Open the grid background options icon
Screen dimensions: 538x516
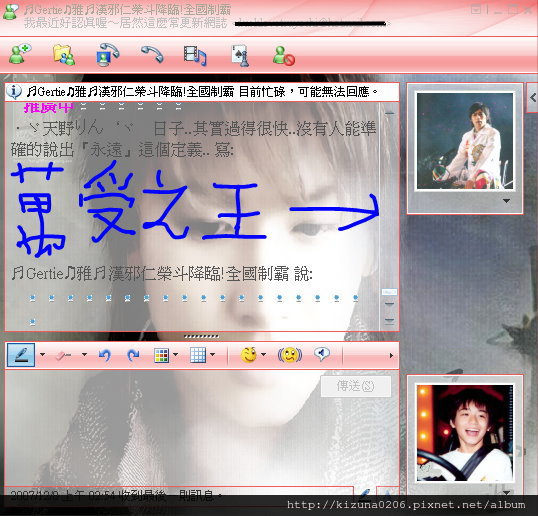click(198, 355)
